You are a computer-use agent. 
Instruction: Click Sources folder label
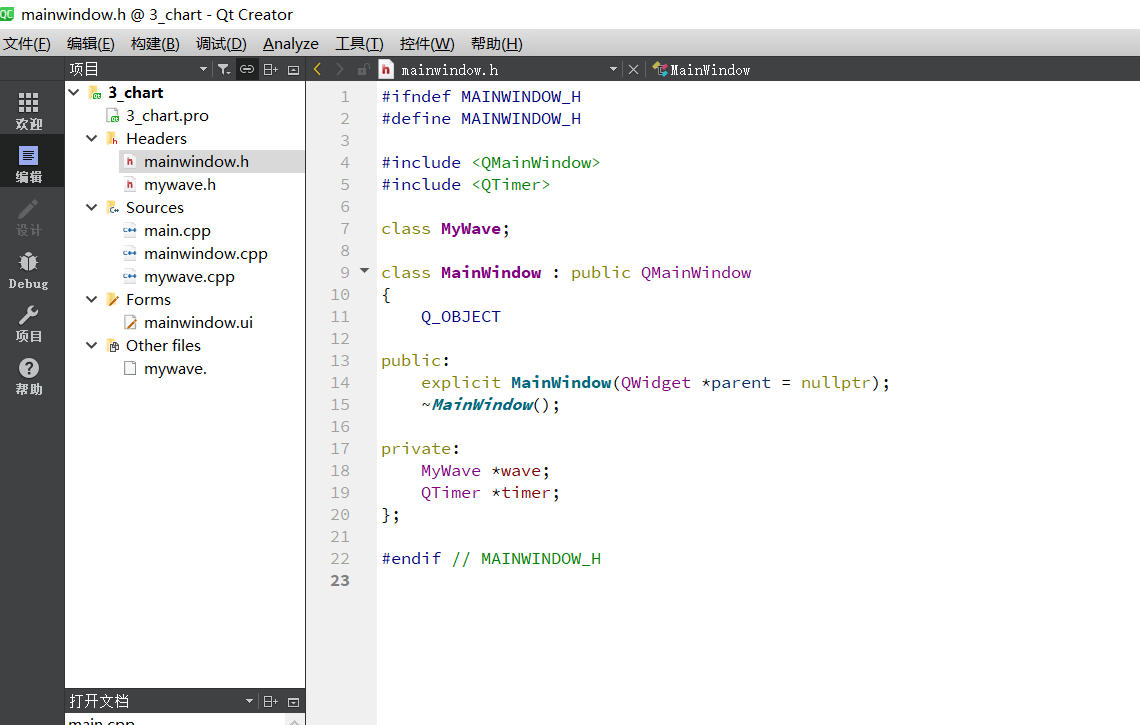(x=154, y=207)
